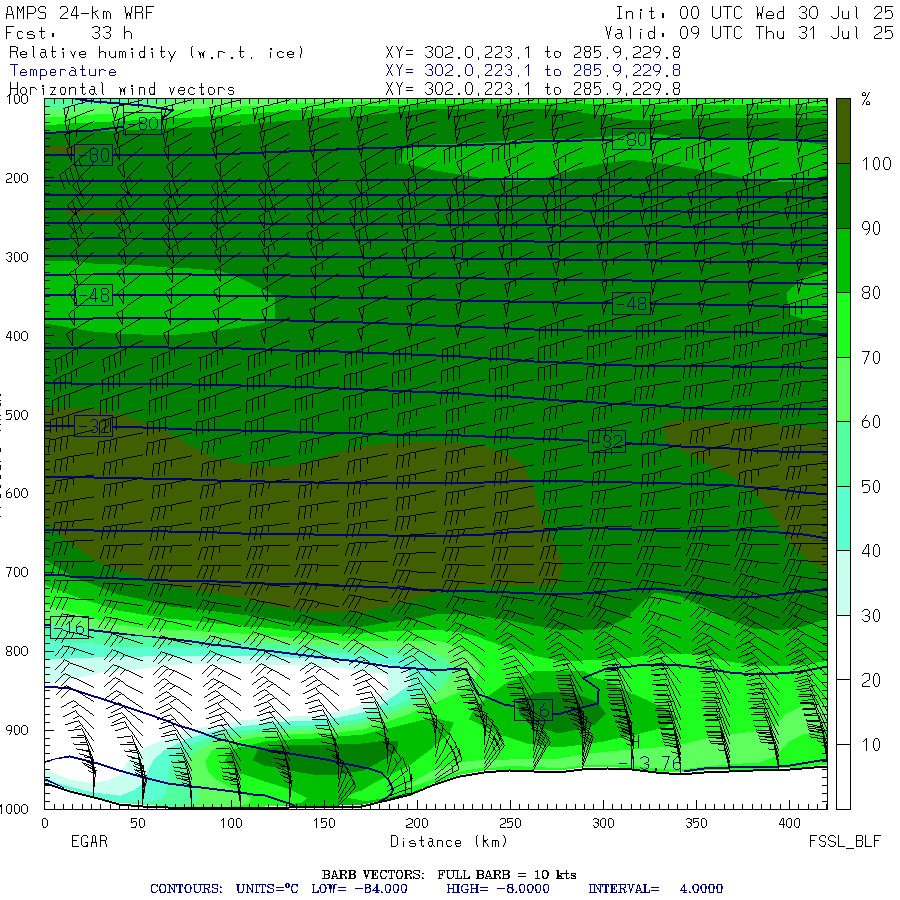The image size is (900, 900).
Task: Click the '-13.76' high temperature marker value
Action: pos(650,763)
